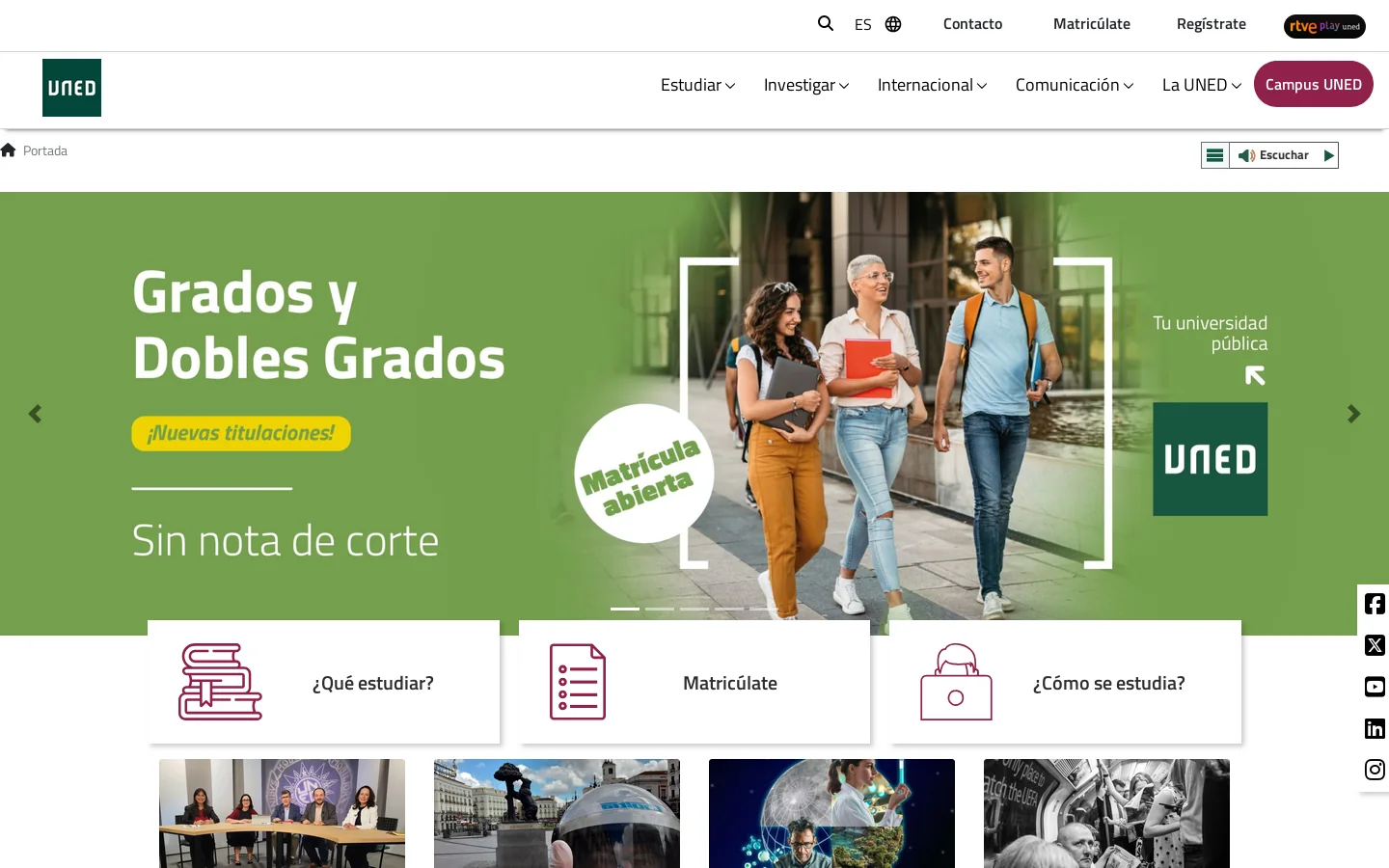1389x868 pixels.
Task: Open ES language selector
Action: [863, 24]
